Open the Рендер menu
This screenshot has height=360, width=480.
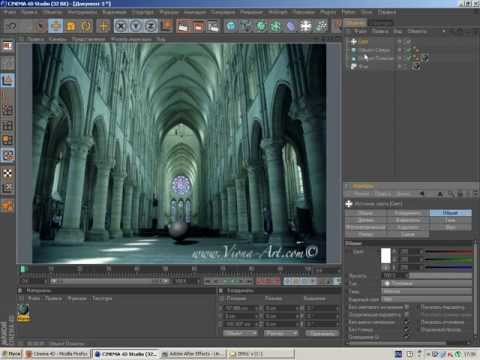[251, 12]
